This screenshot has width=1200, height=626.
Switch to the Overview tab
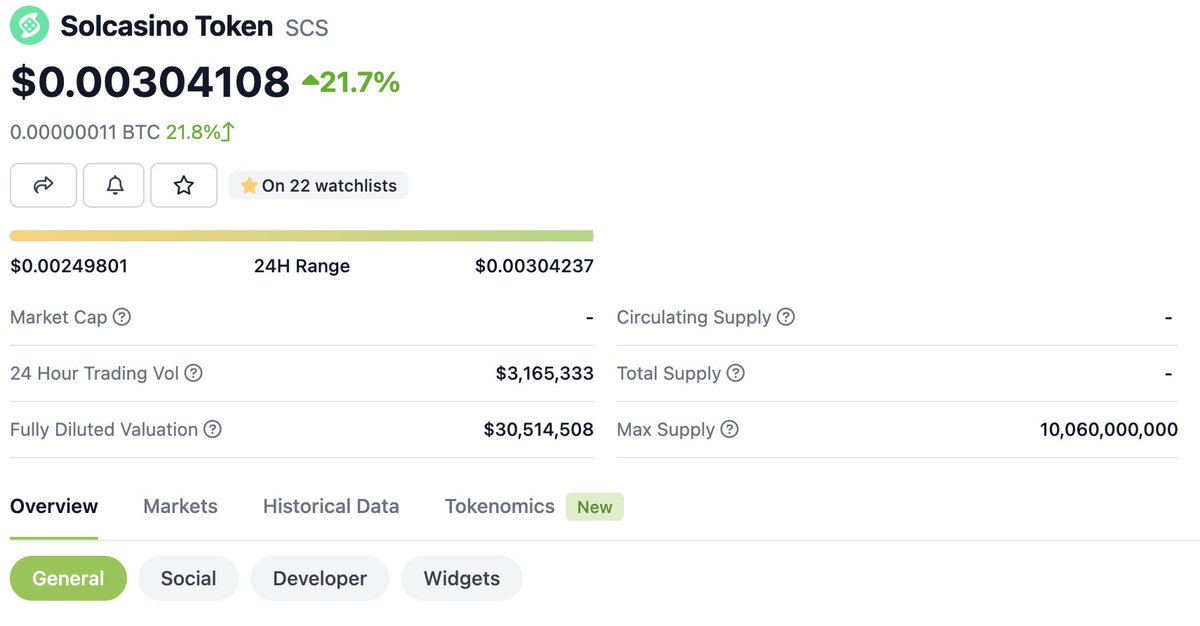click(x=54, y=506)
